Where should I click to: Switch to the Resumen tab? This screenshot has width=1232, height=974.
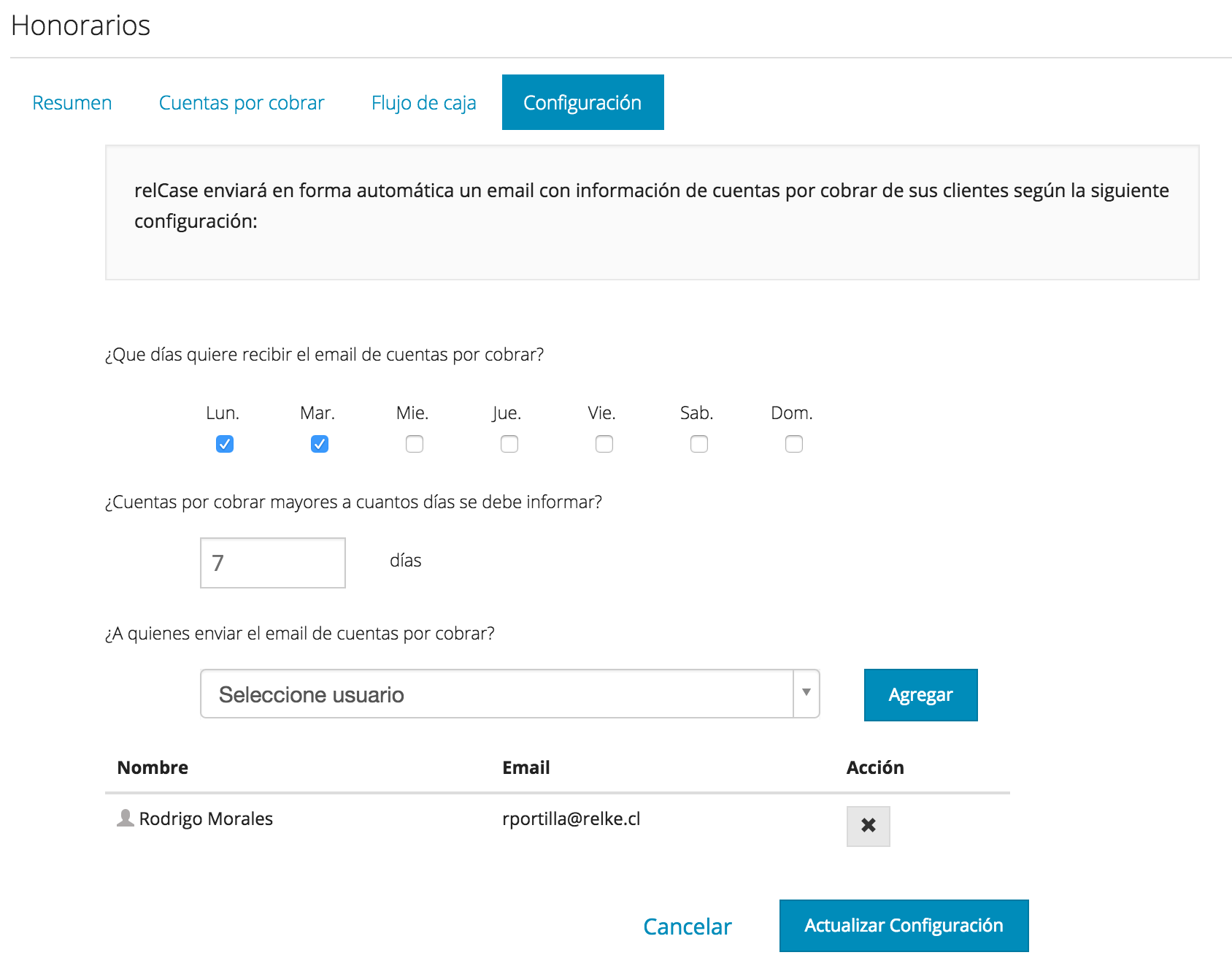[72, 103]
